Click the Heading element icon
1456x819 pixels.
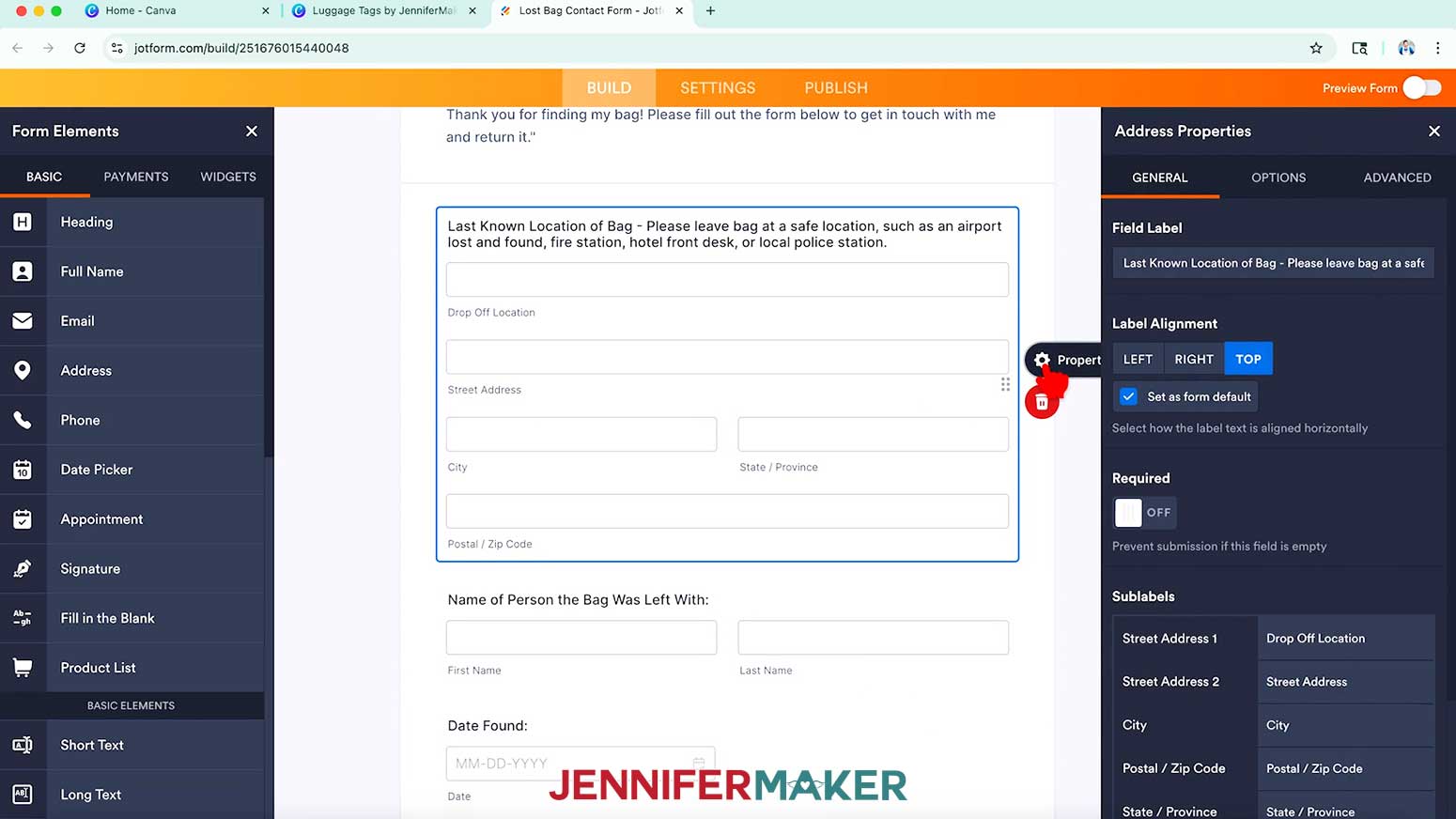(x=23, y=222)
